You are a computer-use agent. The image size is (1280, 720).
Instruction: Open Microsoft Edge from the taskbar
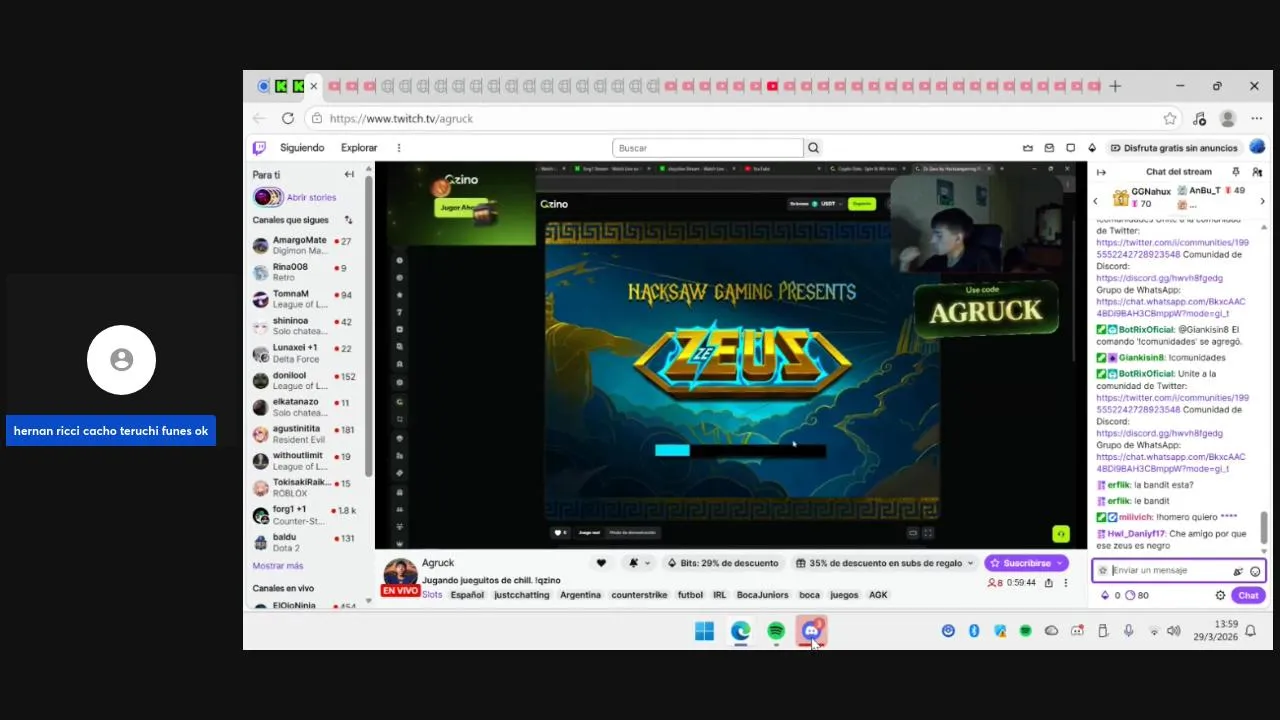coord(740,631)
